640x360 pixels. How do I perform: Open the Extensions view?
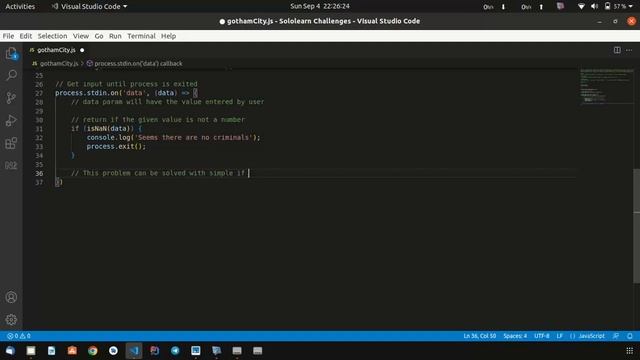(x=11, y=143)
